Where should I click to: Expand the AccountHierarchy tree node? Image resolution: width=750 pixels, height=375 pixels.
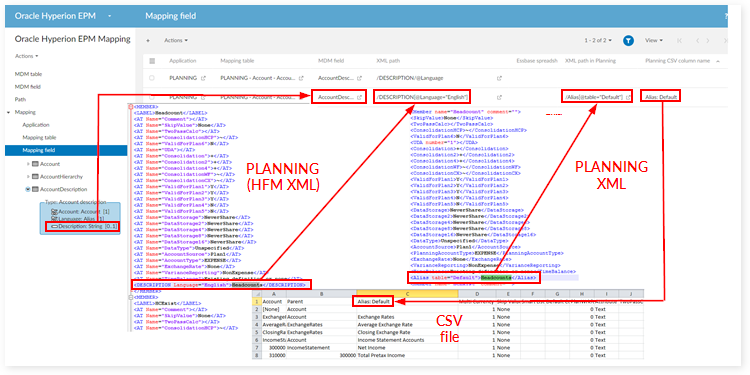pyautogui.click(x=28, y=176)
